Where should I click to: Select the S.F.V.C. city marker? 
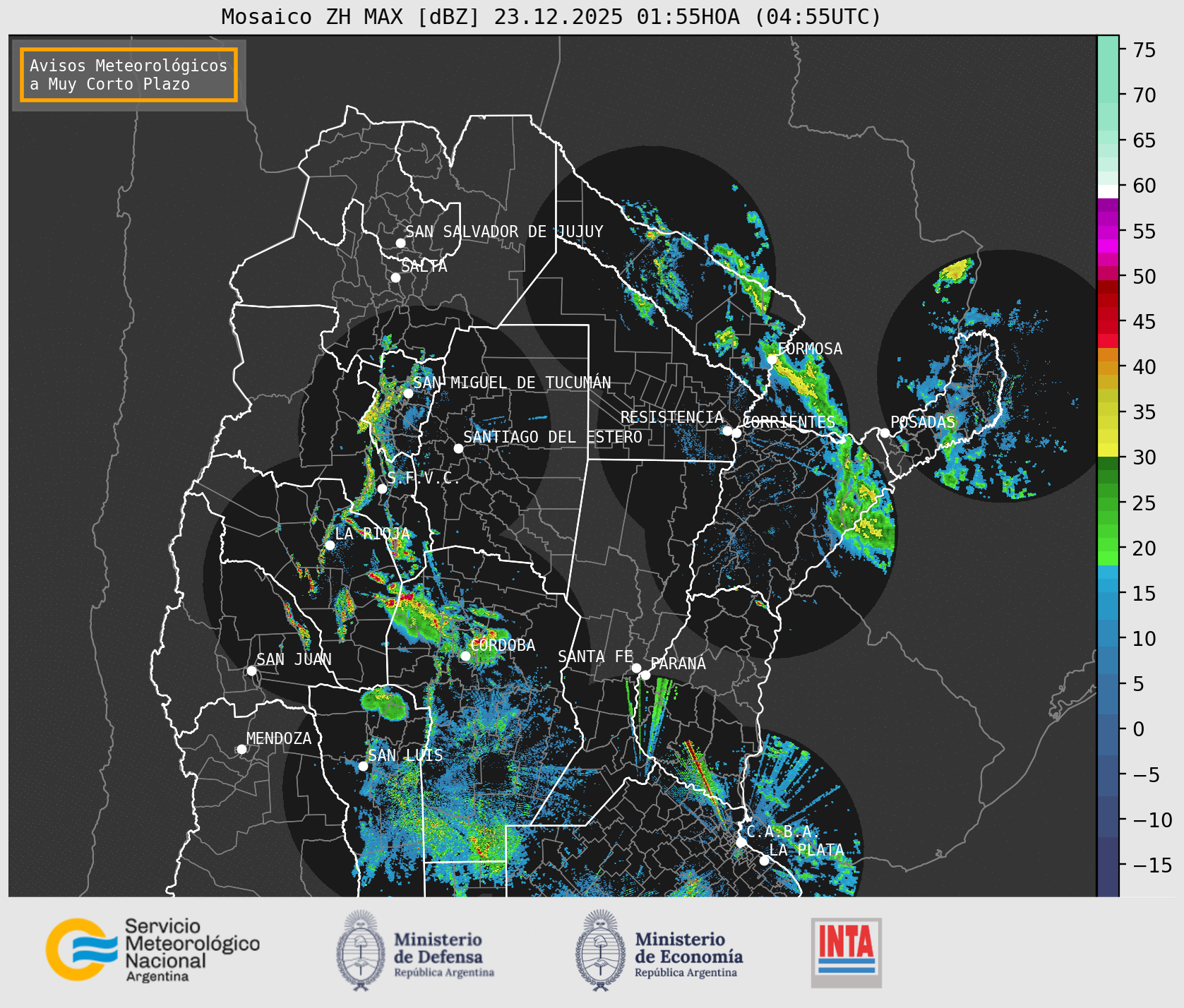(382, 488)
